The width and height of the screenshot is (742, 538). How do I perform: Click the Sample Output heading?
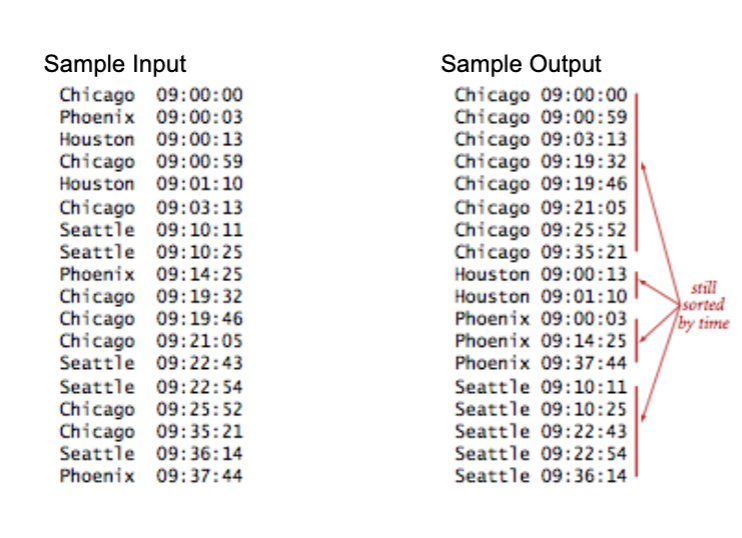pos(521,64)
